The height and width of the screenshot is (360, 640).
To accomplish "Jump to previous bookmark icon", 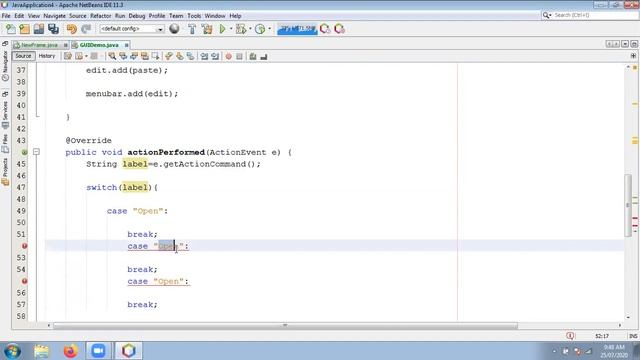I will [x=169, y=56].
